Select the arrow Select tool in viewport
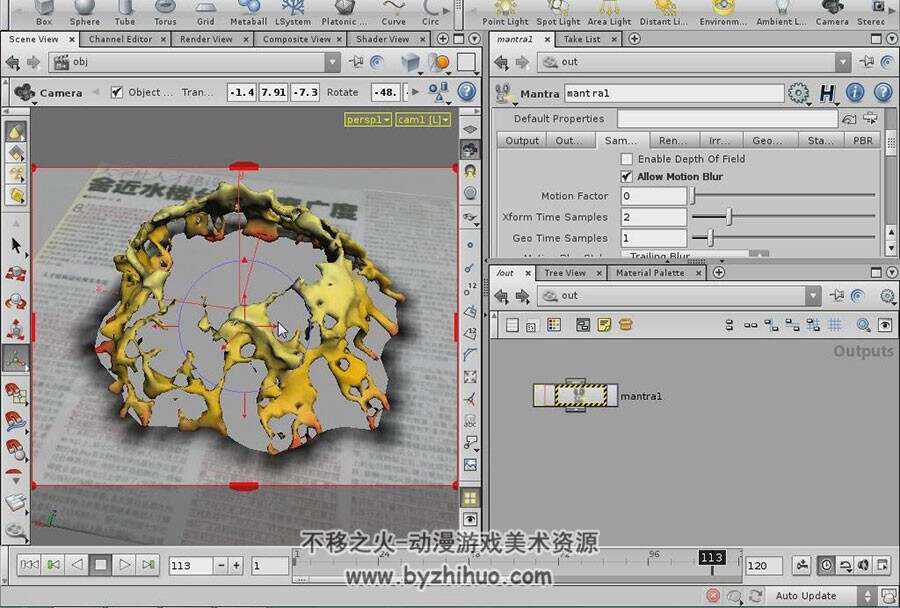The height and width of the screenshot is (608, 900). (x=16, y=246)
